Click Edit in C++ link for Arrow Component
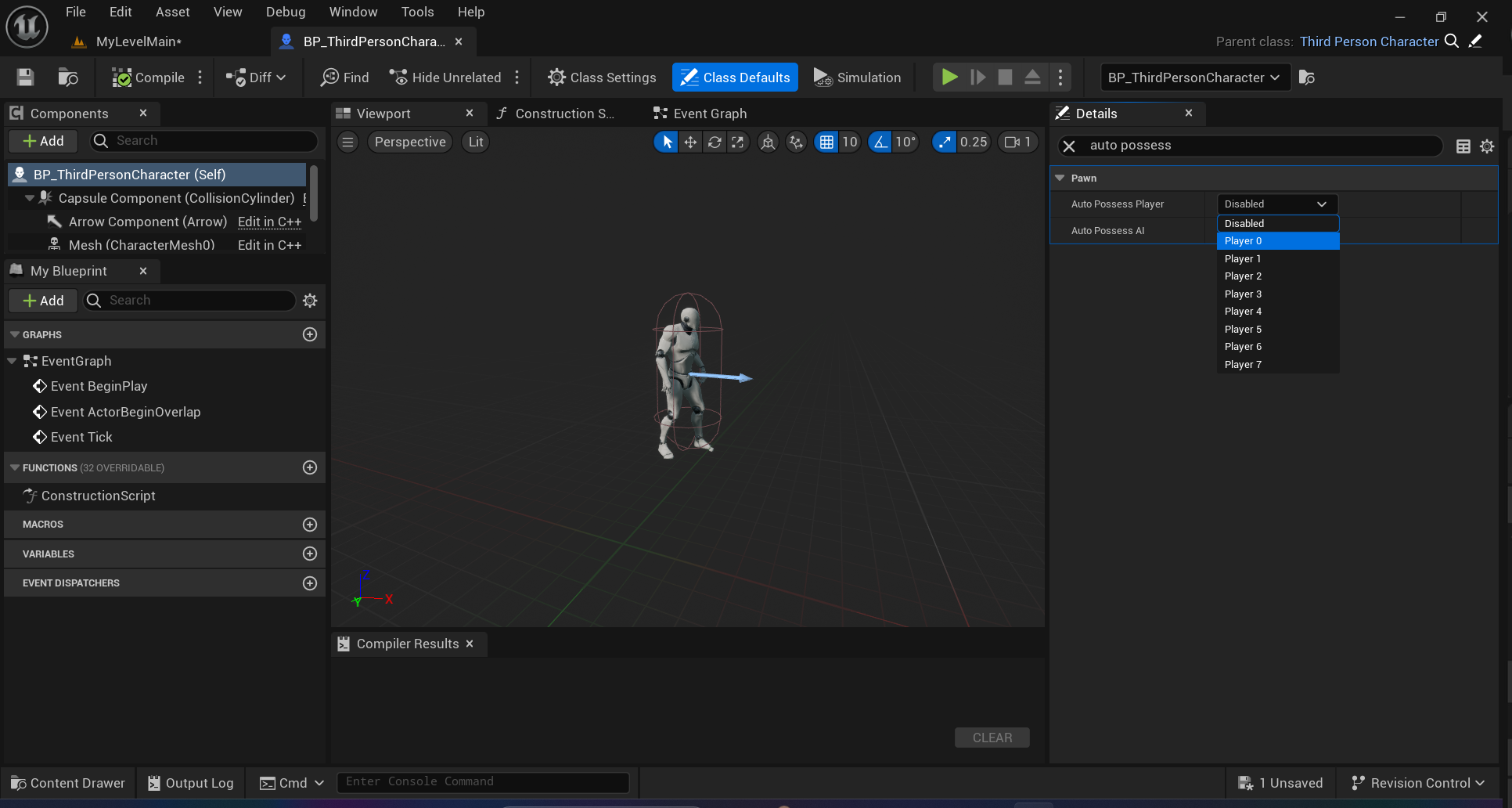 269,222
